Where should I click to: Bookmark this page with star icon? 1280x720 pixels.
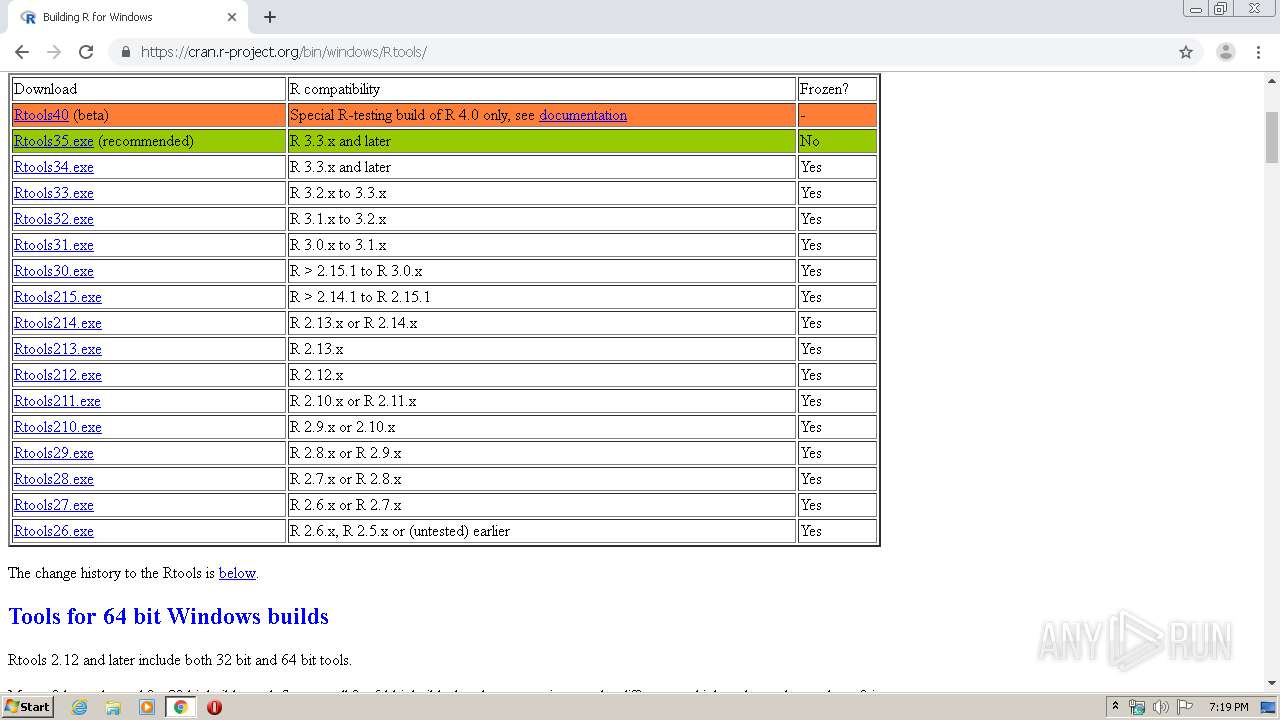click(x=1186, y=52)
